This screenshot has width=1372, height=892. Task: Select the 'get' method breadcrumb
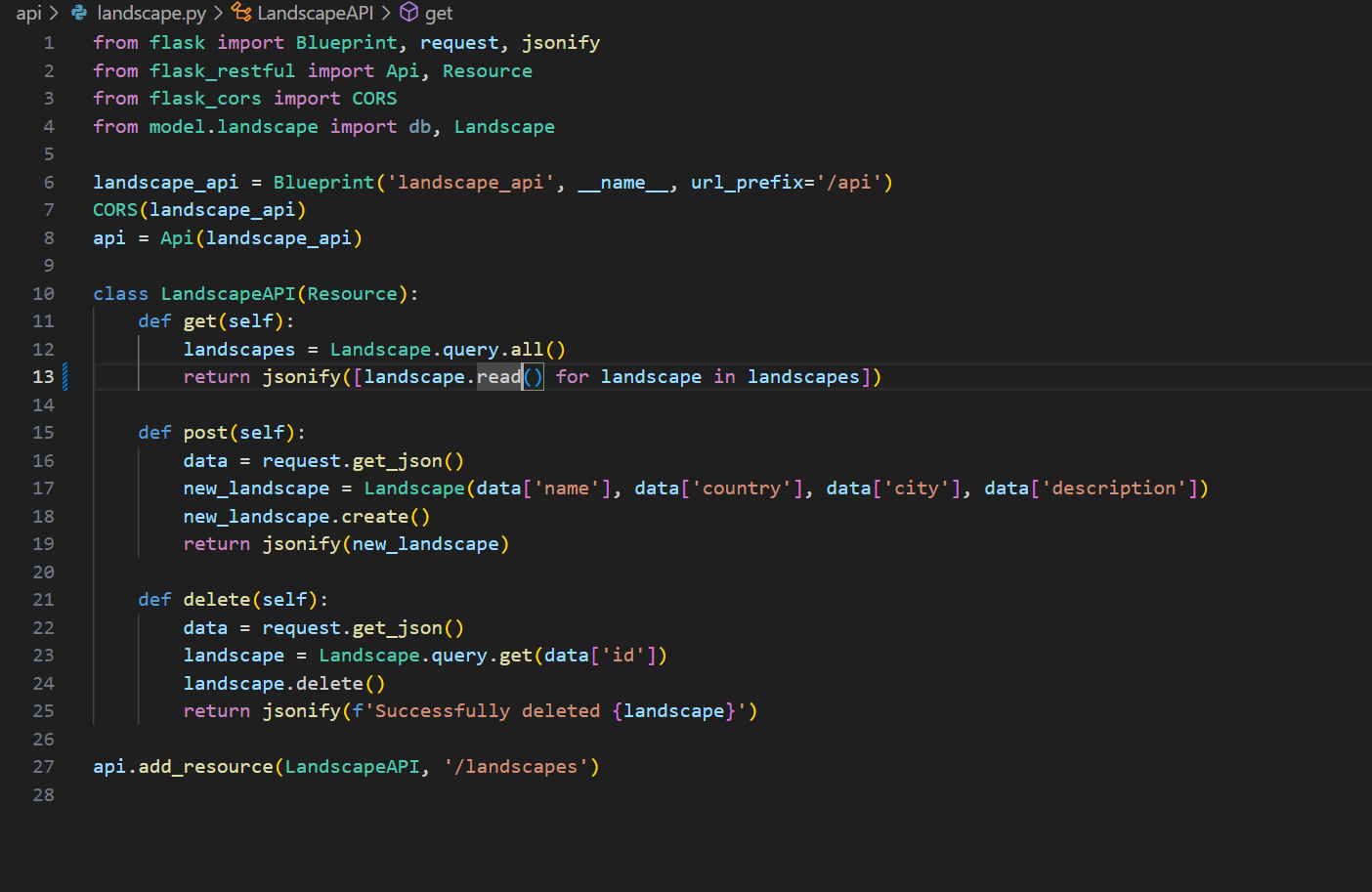click(x=439, y=13)
